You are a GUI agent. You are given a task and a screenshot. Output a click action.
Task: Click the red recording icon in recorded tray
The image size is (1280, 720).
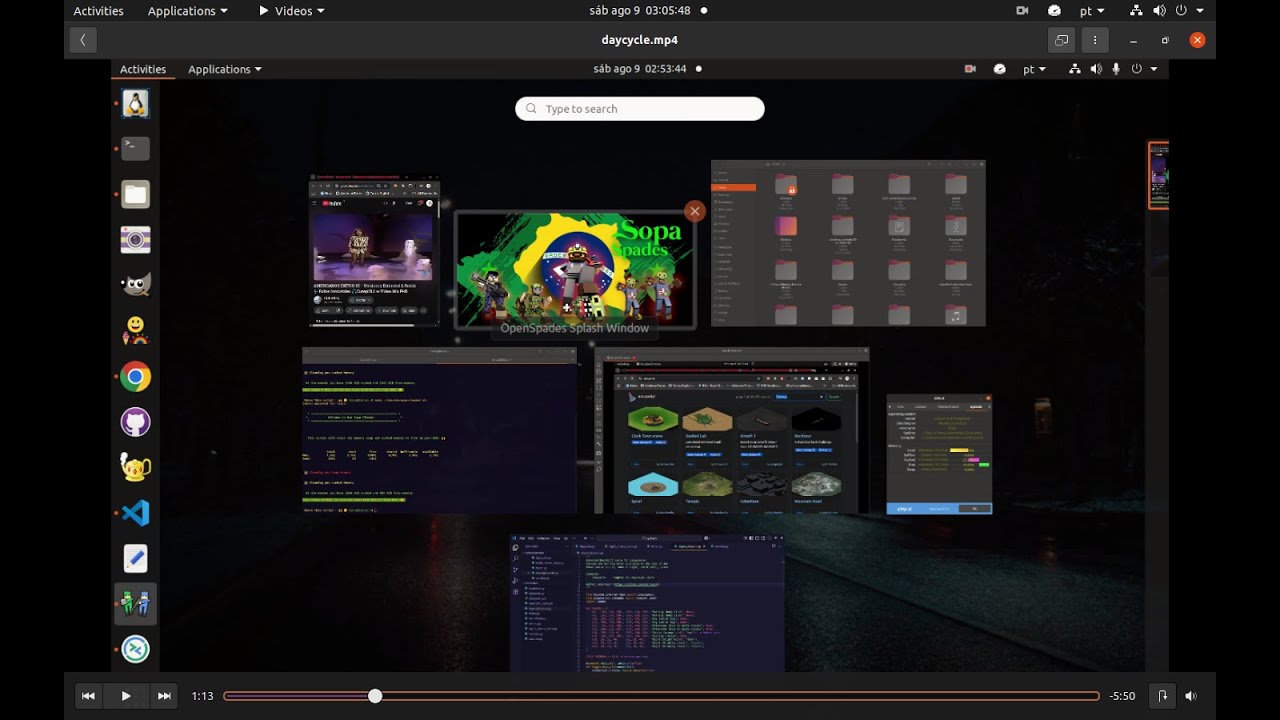click(x=970, y=69)
